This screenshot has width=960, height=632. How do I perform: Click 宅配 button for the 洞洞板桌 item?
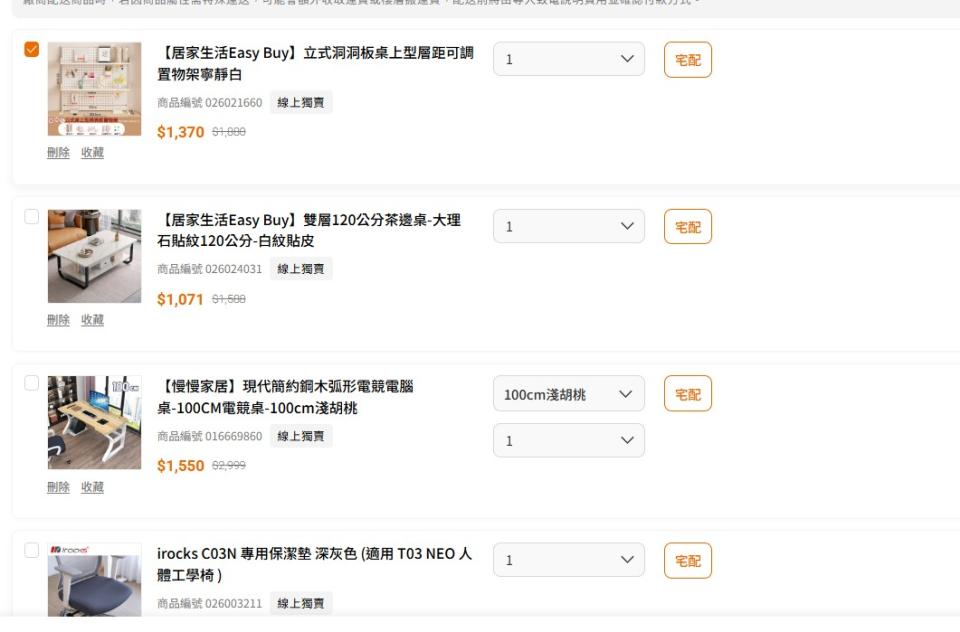pyautogui.click(x=688, y=60)
